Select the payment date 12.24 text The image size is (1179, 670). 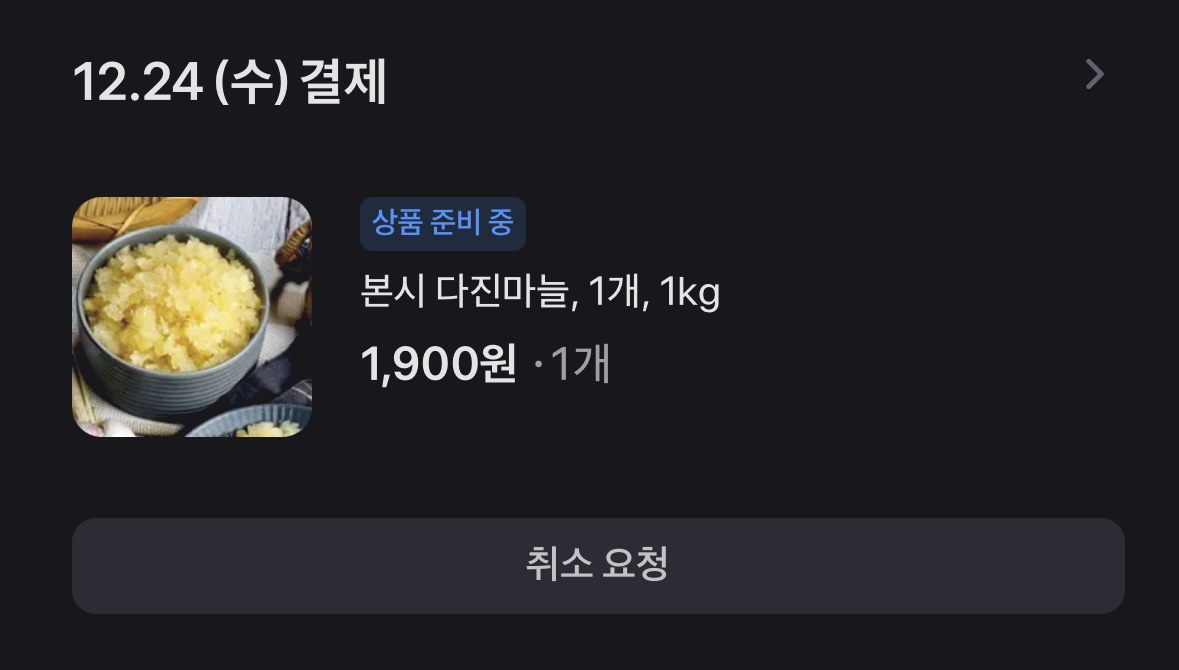click(138, 81)
